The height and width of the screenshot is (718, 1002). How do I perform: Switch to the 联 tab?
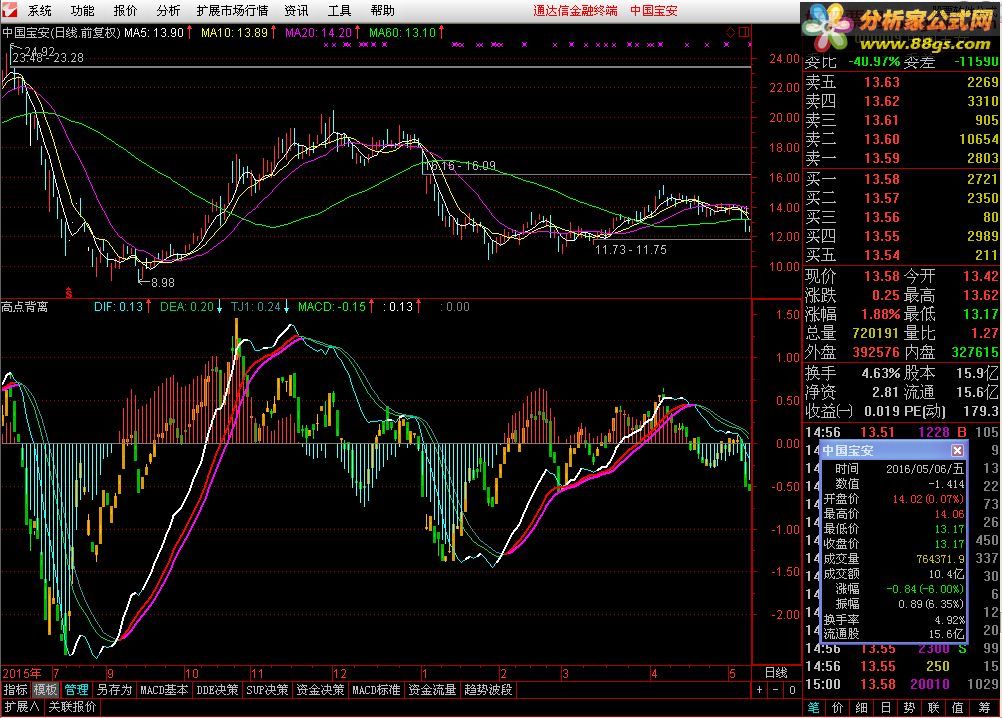tap(934, 708)
